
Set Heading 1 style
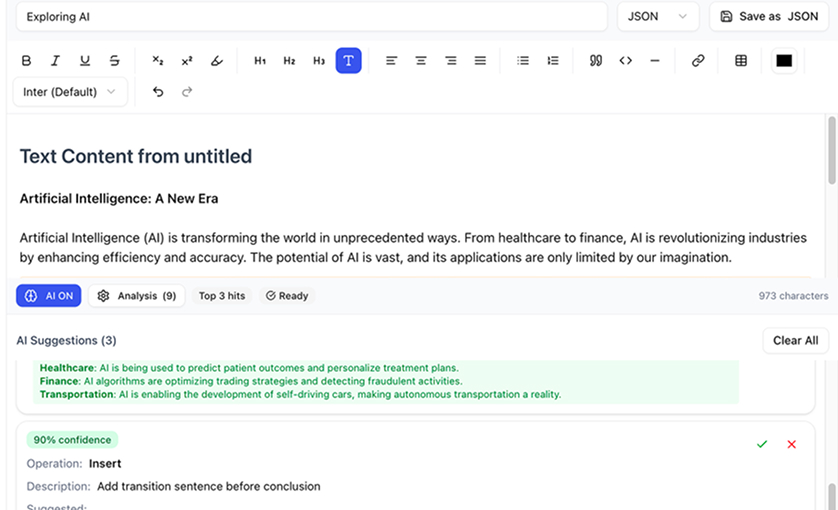[x=260, y=61]
